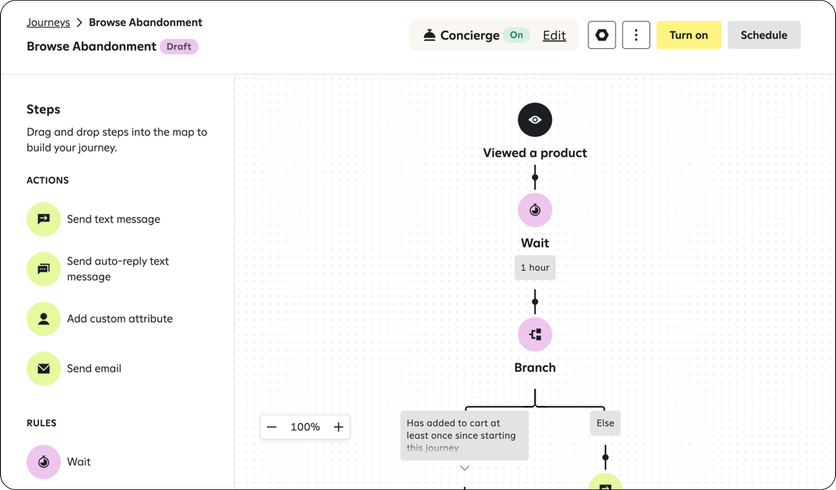Click the Wait rule icon in Steps panel
The width and height of the screenshot is (836, 490).
(44, 462)
